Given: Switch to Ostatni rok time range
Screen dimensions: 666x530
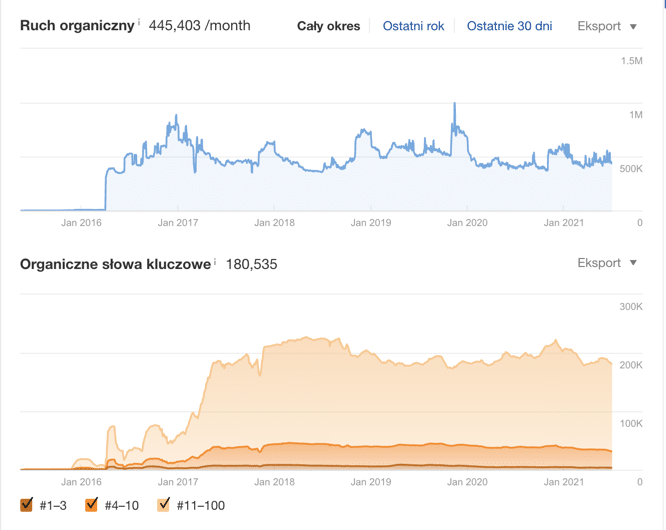Looking at the screenshot, I should click(413, 26).
